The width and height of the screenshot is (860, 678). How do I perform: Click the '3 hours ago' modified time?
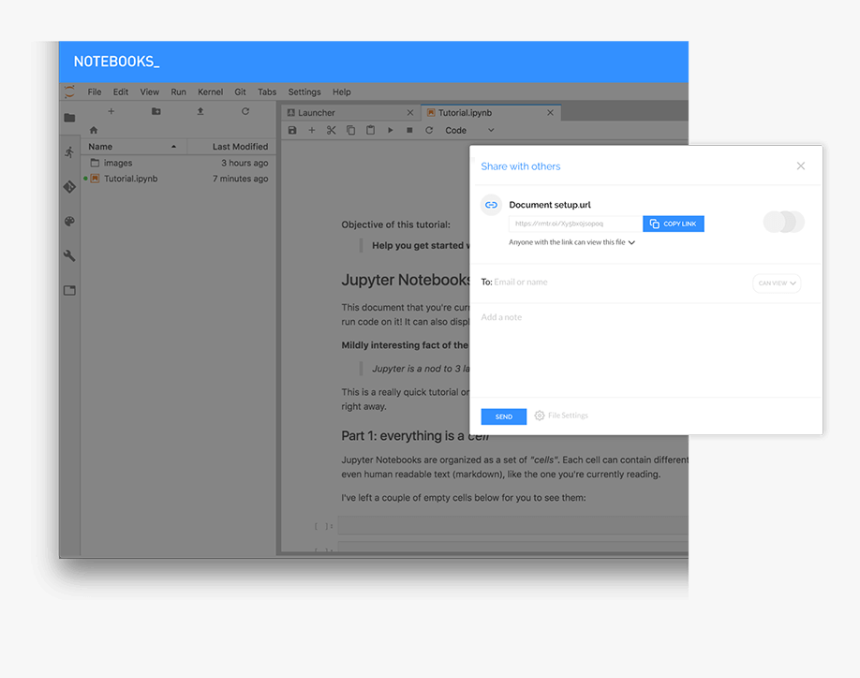click(x=245, y=163)
